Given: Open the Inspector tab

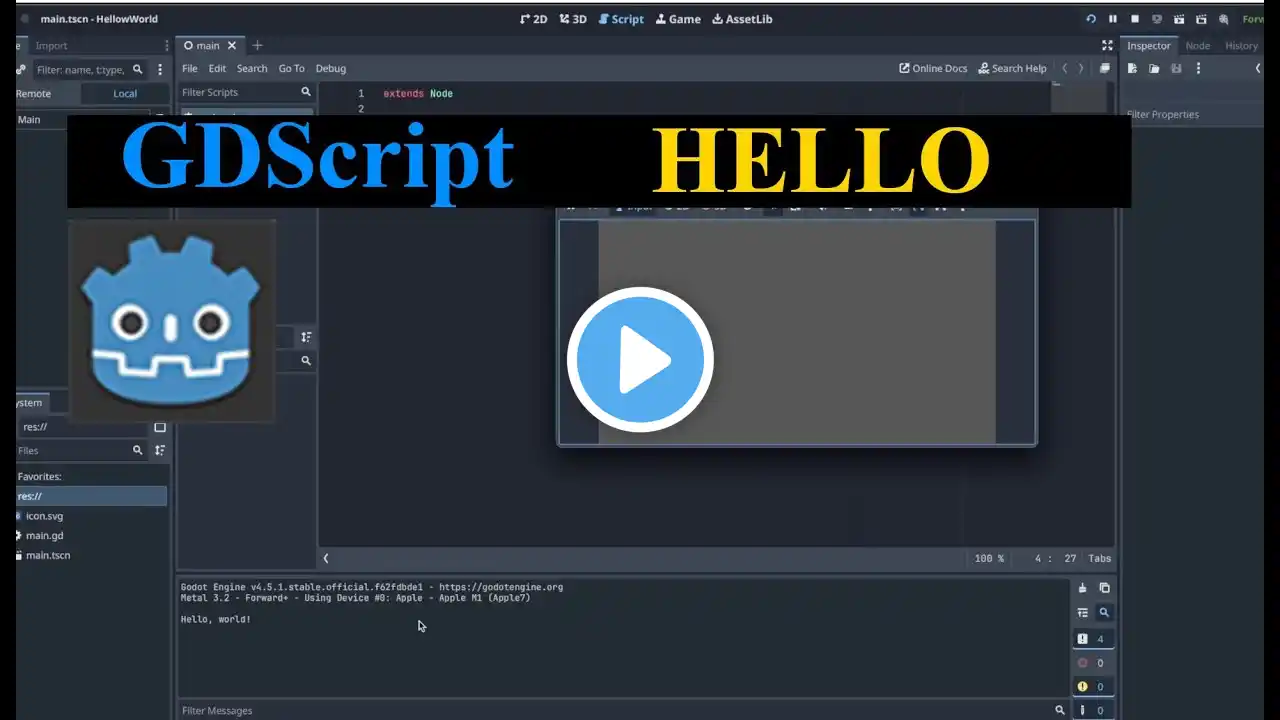Looking at the screenshot, I should [1149, 45].
